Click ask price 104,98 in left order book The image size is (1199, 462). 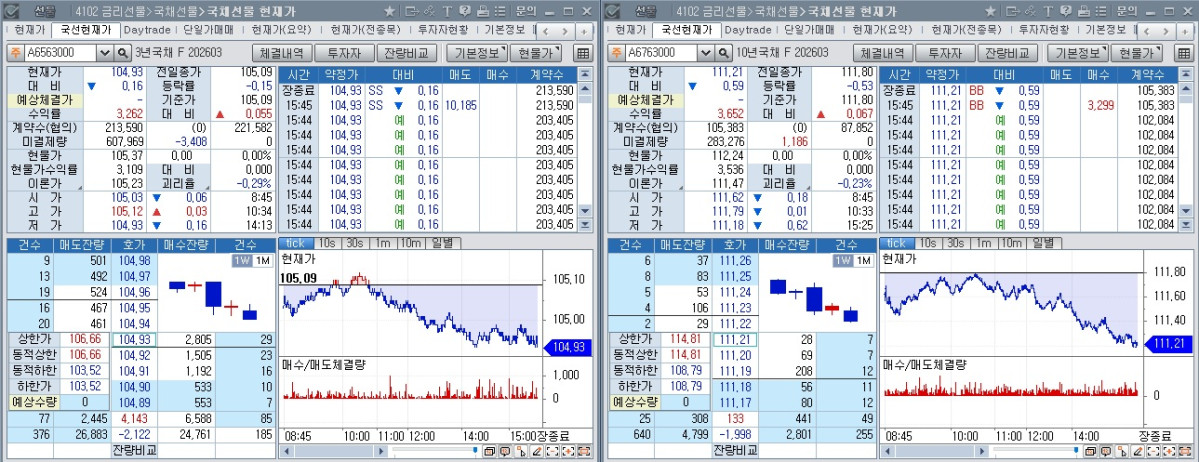135,261
